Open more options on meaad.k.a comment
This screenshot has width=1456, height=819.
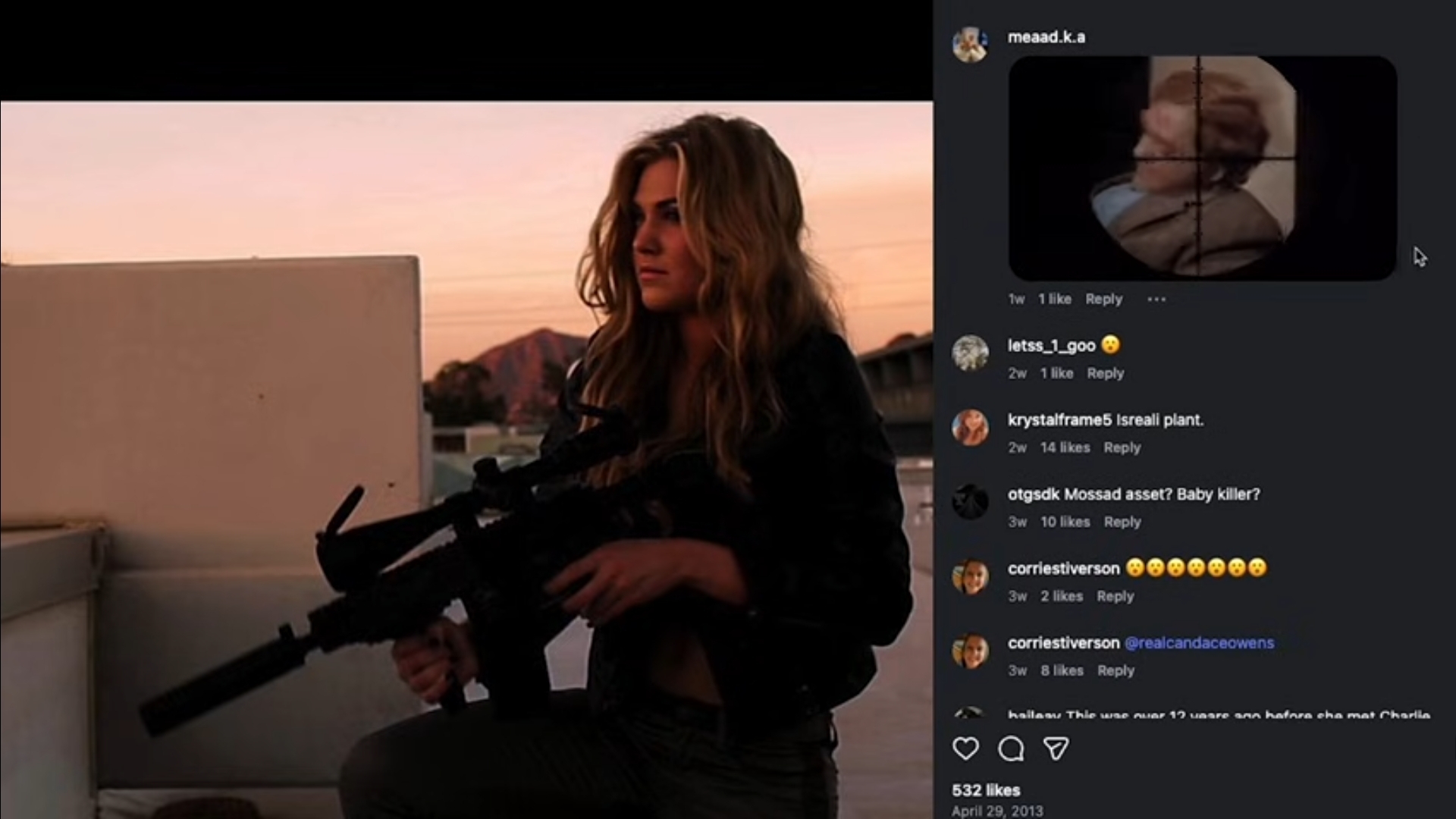click(1156, 299)
